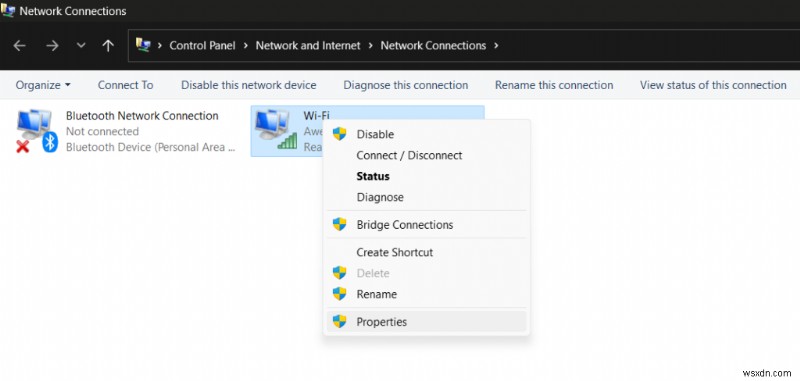
Task: Click the Wi-Fi connection name
Action: point(316,116)
